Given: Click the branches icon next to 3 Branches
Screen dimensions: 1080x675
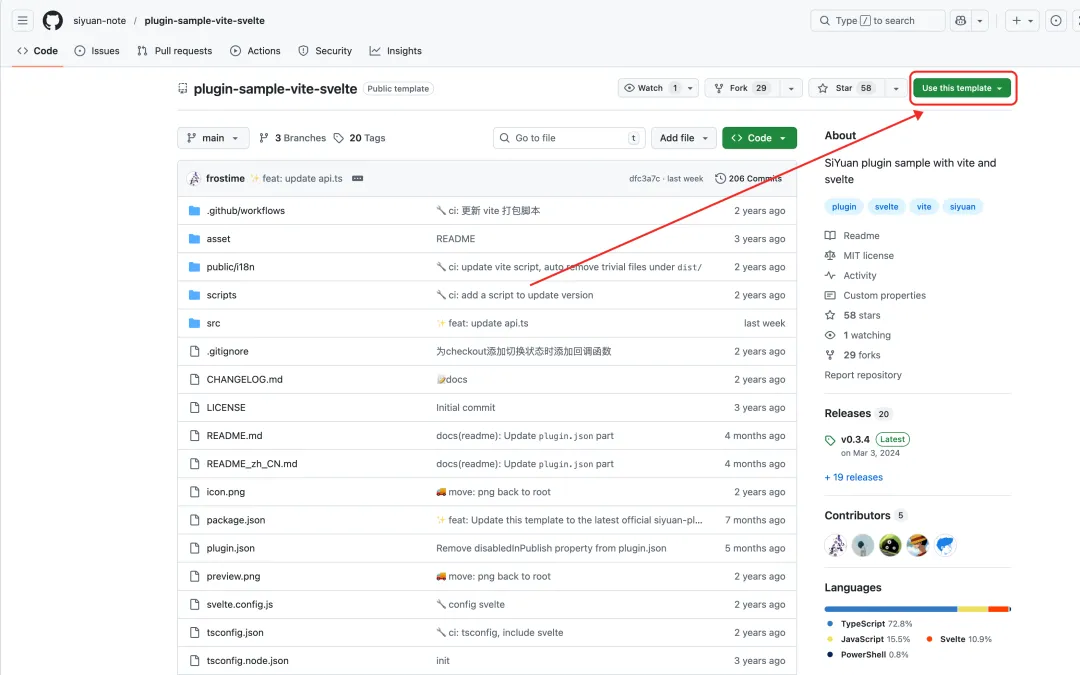Looking at the screenshot, I should [x=264, y=138].
